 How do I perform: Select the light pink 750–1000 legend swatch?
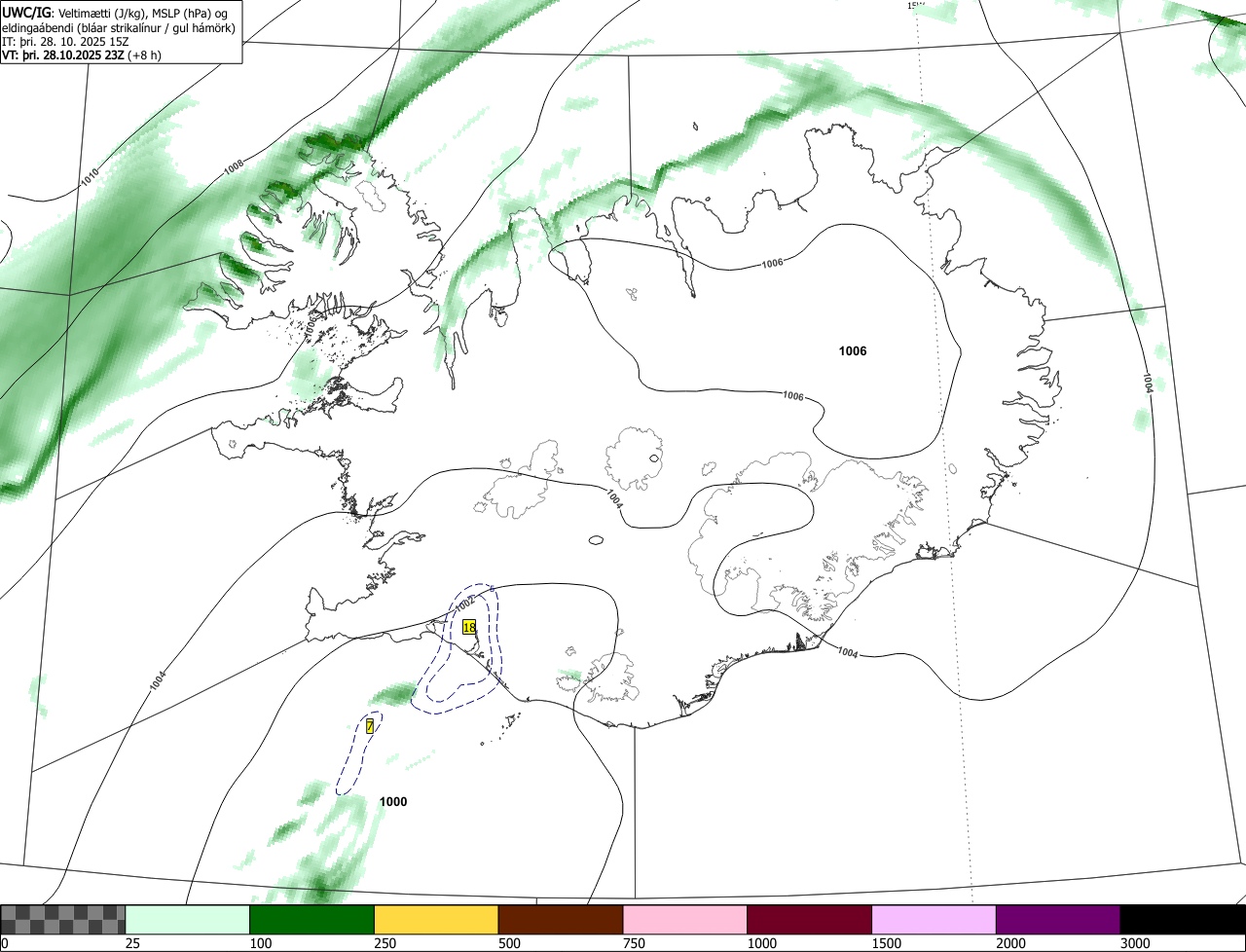pyautogui.click(x=685, y=920)
